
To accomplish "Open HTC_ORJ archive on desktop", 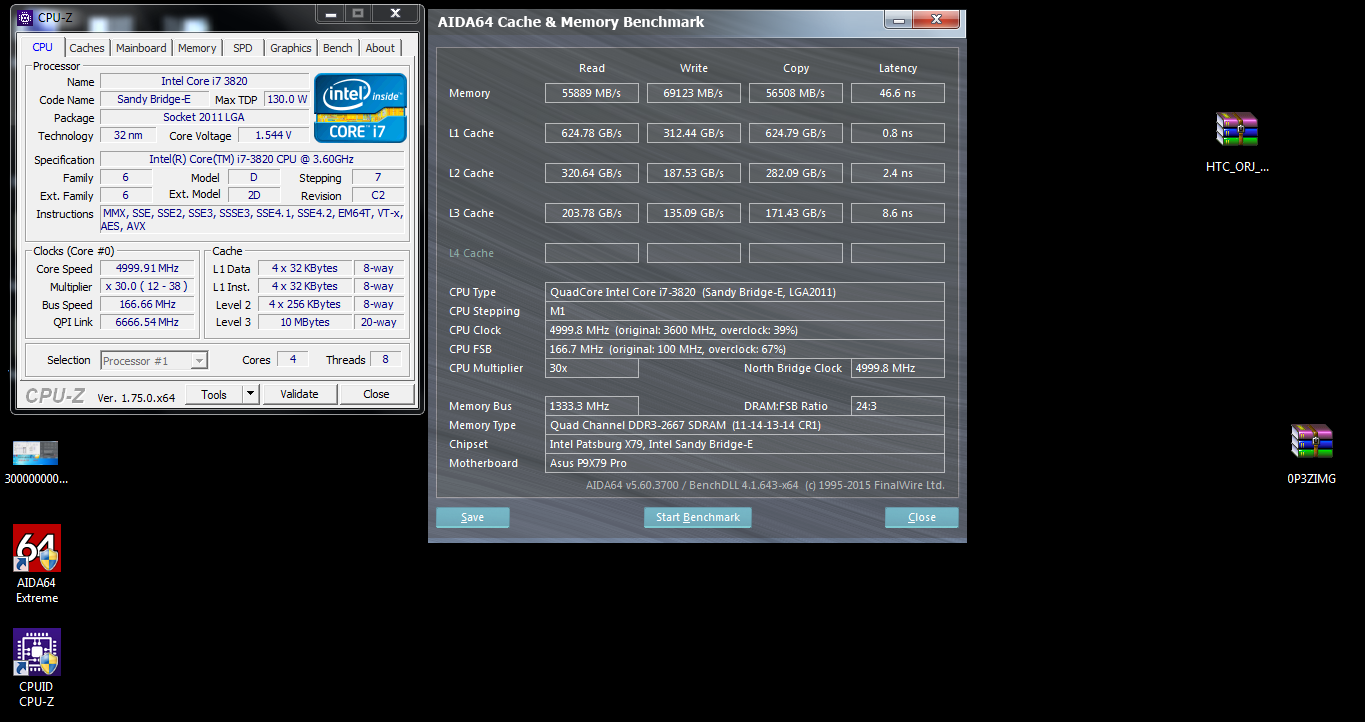I will [x=1237, y=143].
